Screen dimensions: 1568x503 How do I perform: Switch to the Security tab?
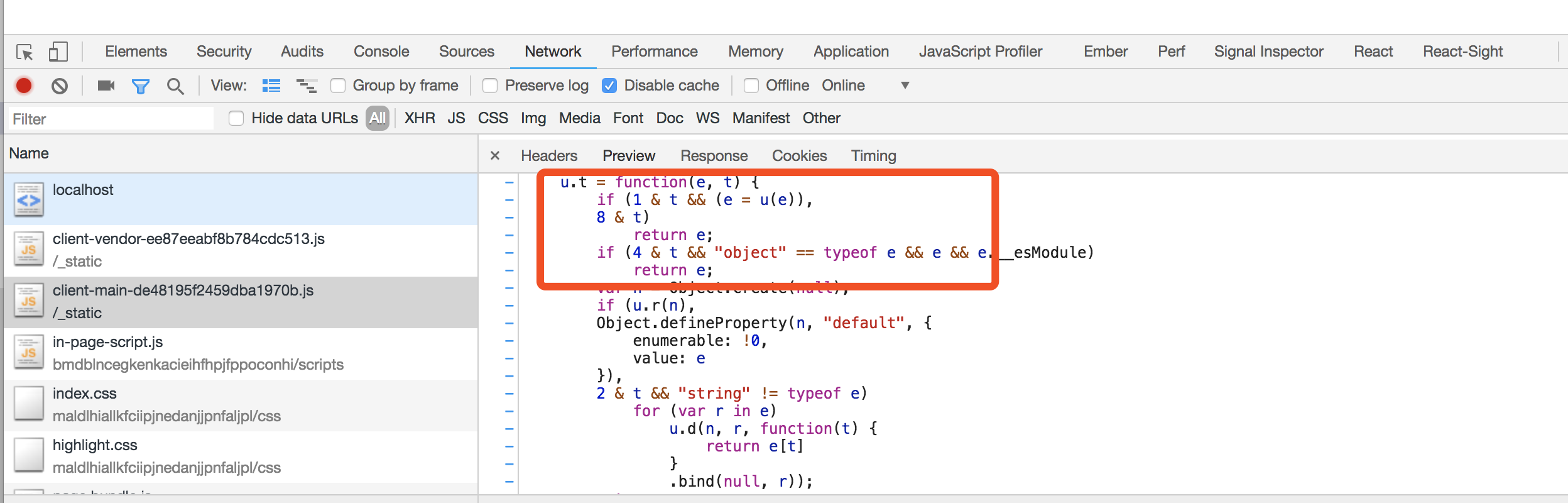[224, 52]
